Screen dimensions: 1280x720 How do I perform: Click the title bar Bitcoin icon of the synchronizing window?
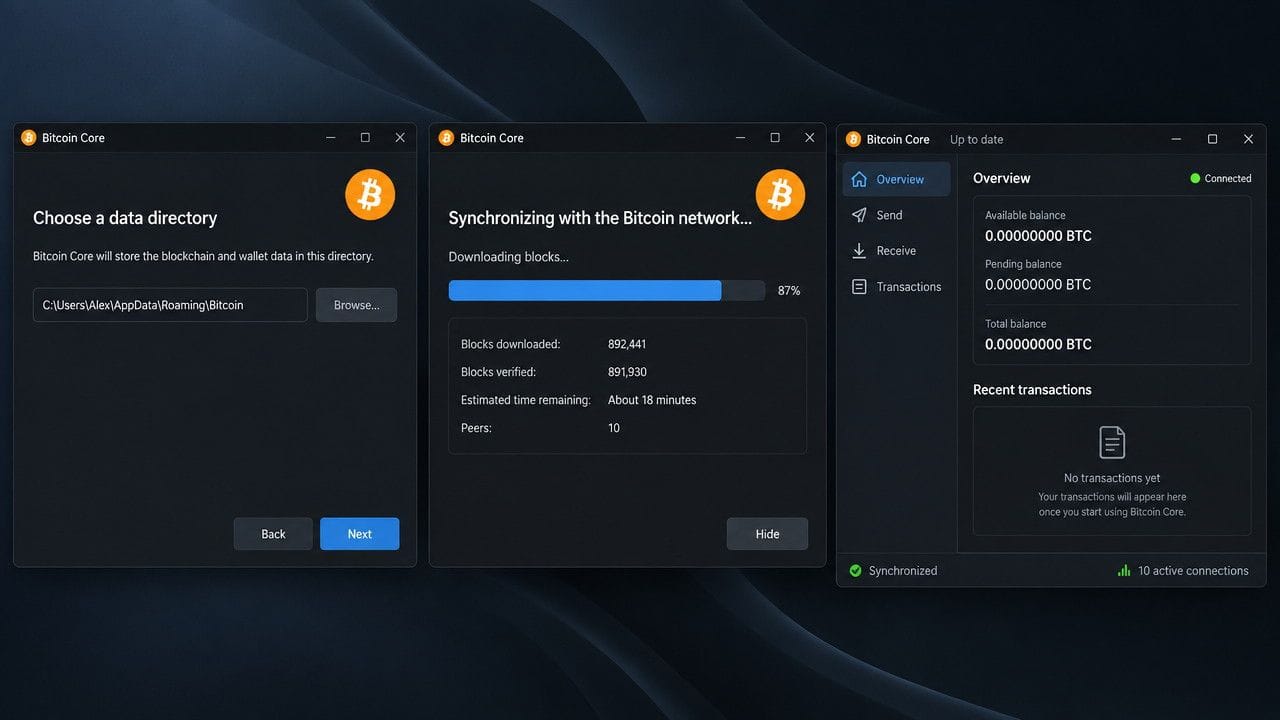[x=446, y=138]
